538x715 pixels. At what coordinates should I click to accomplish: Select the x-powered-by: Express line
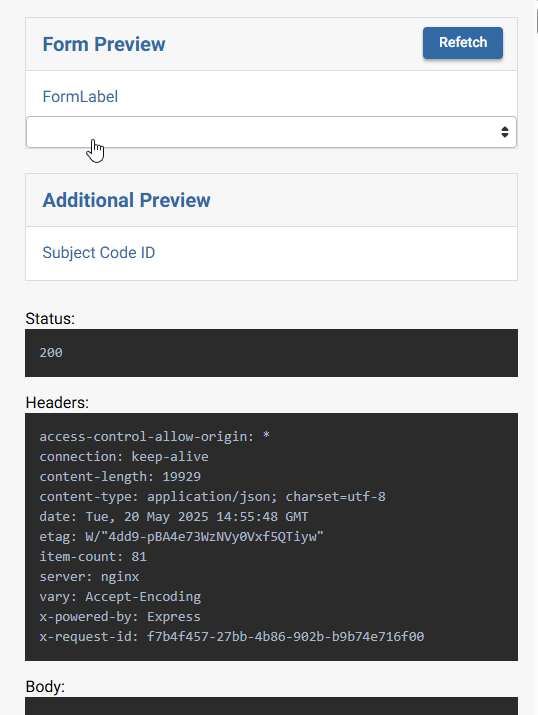point(120,617)
